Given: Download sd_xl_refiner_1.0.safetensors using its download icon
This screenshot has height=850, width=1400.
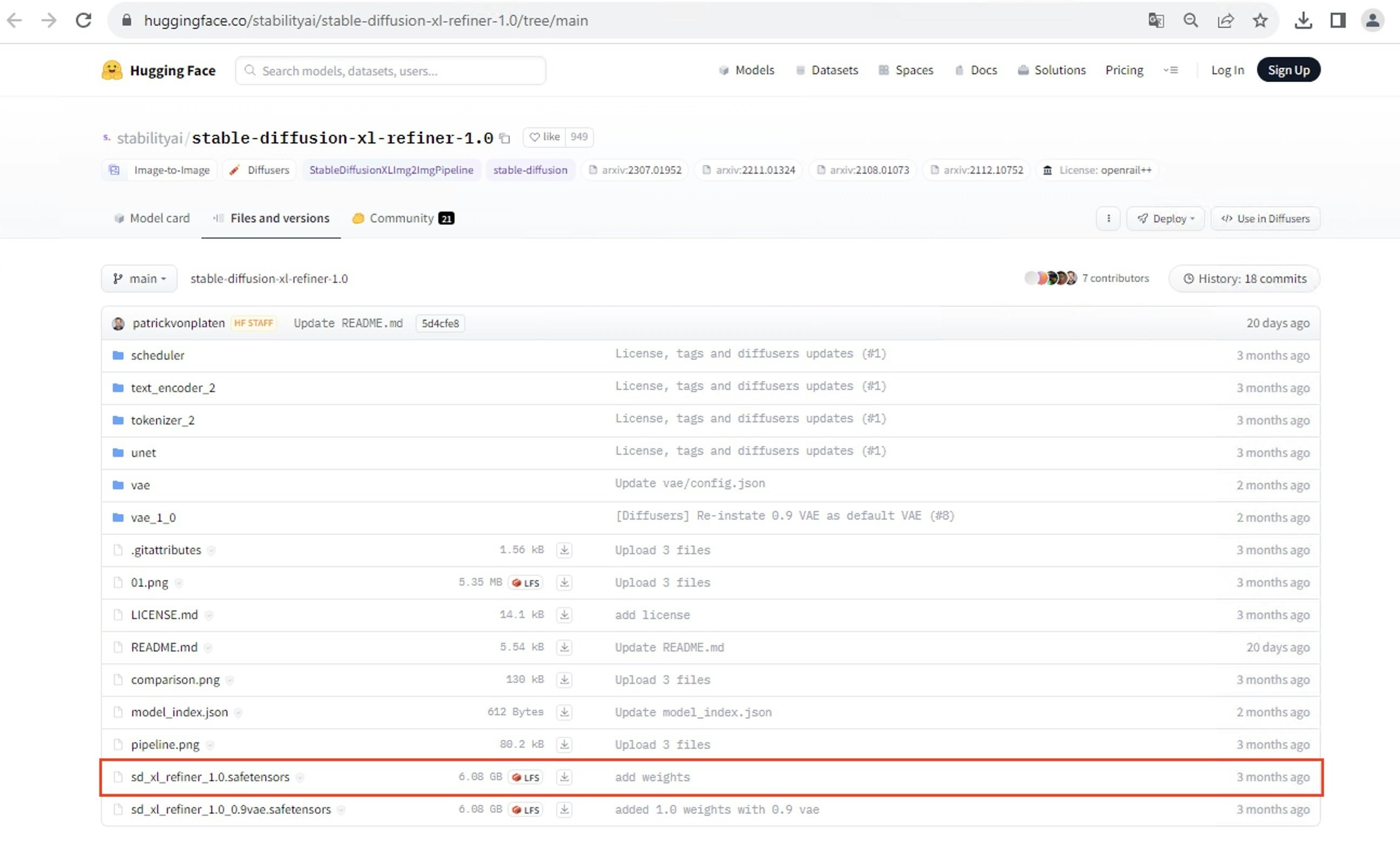Looking at the screenshot, I should [x=564, y=777].
